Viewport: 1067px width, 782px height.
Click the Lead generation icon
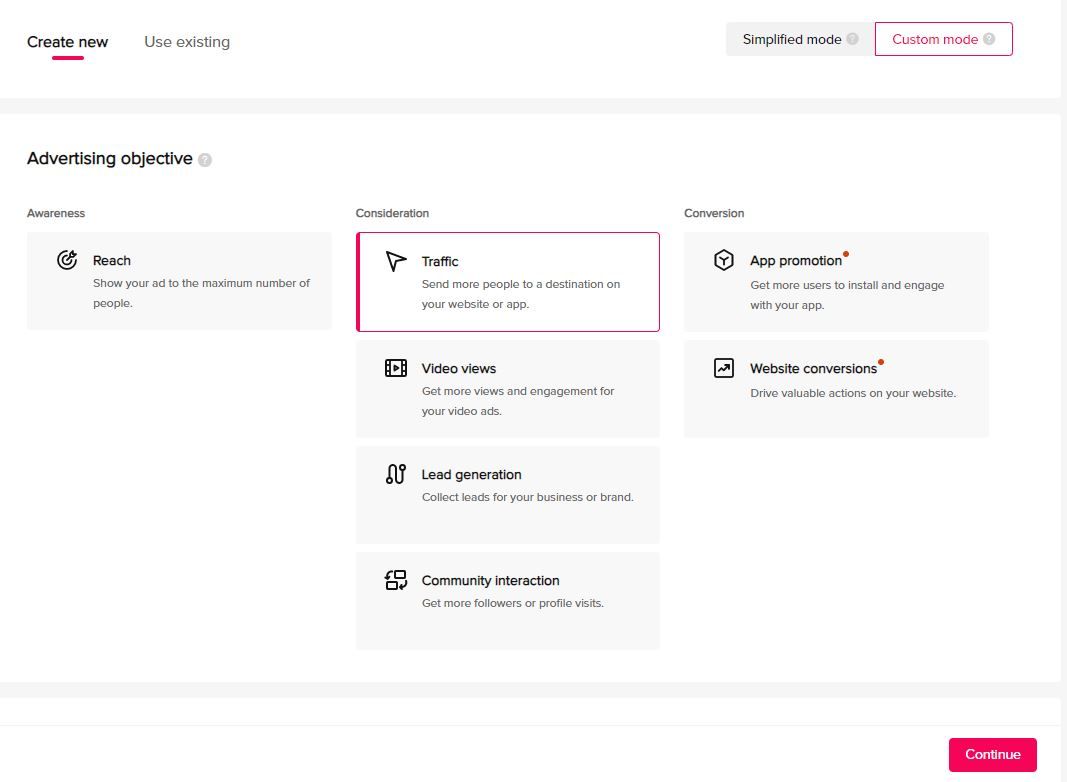(395, 474)
